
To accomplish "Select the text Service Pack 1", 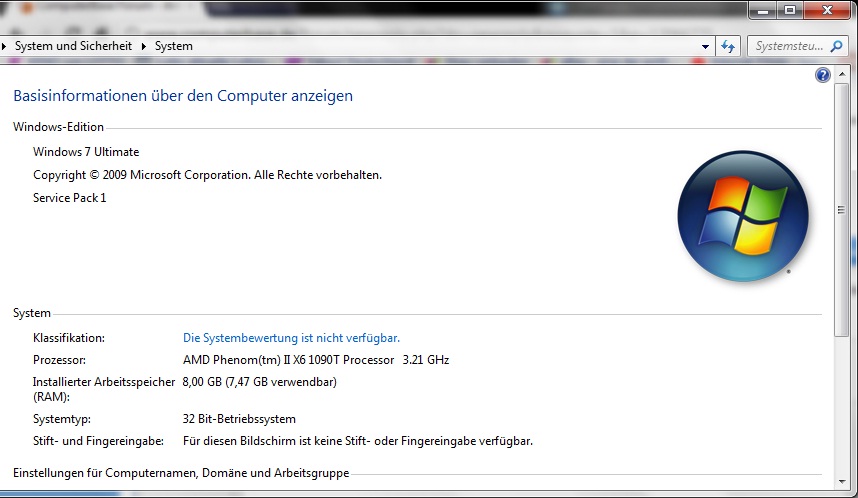I will coord(69,198).
